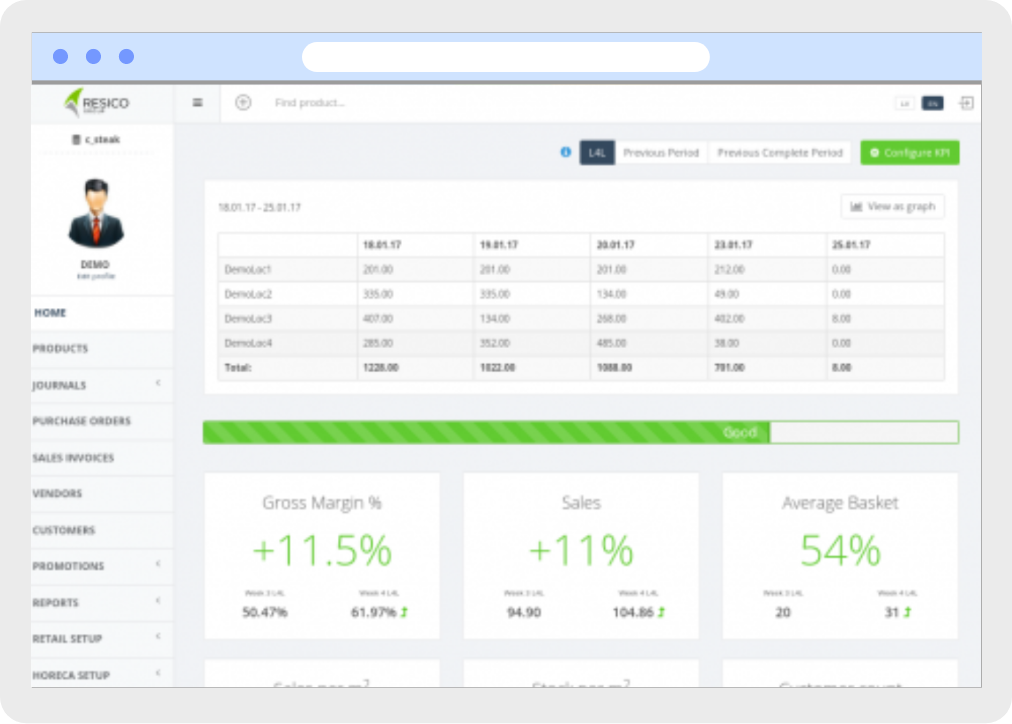
Task: Click the DemoLoc3 row label
Action: click(248, 319)
